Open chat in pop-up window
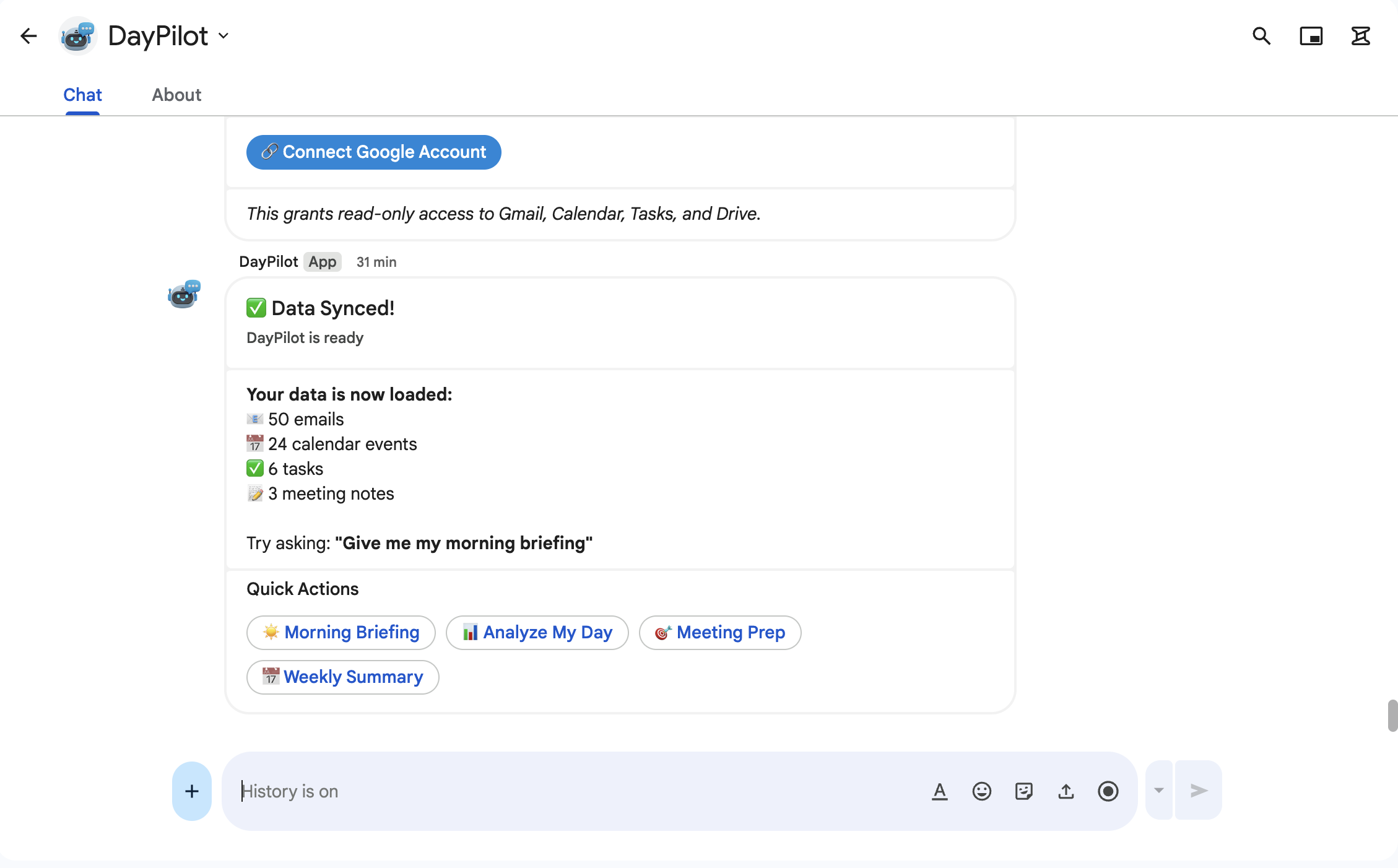 (x=1311, y=36)
